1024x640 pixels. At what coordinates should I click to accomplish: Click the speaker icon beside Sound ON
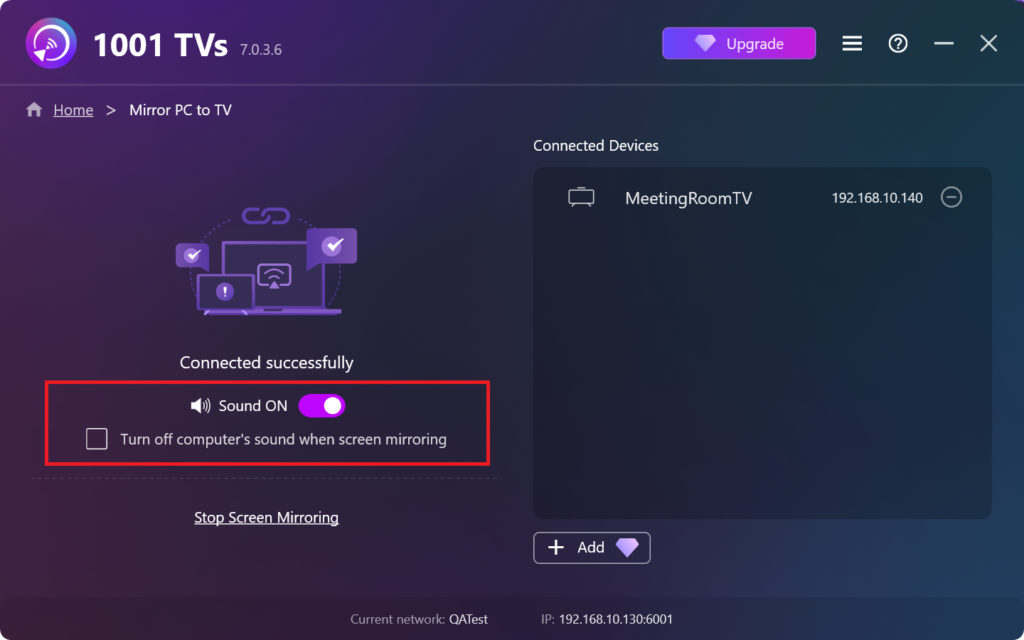click(200, 406)
